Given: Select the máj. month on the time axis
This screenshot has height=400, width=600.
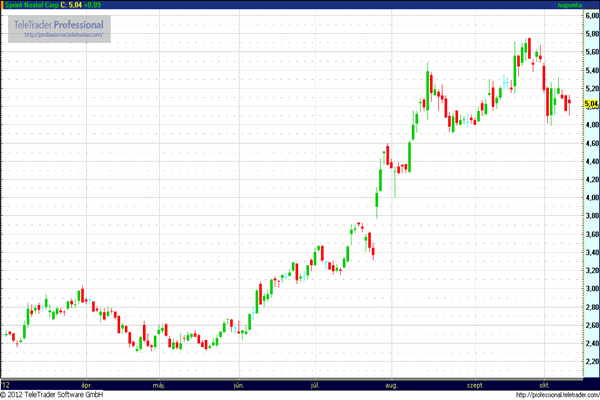Looking at the screenshot, I should pos(158,383).
